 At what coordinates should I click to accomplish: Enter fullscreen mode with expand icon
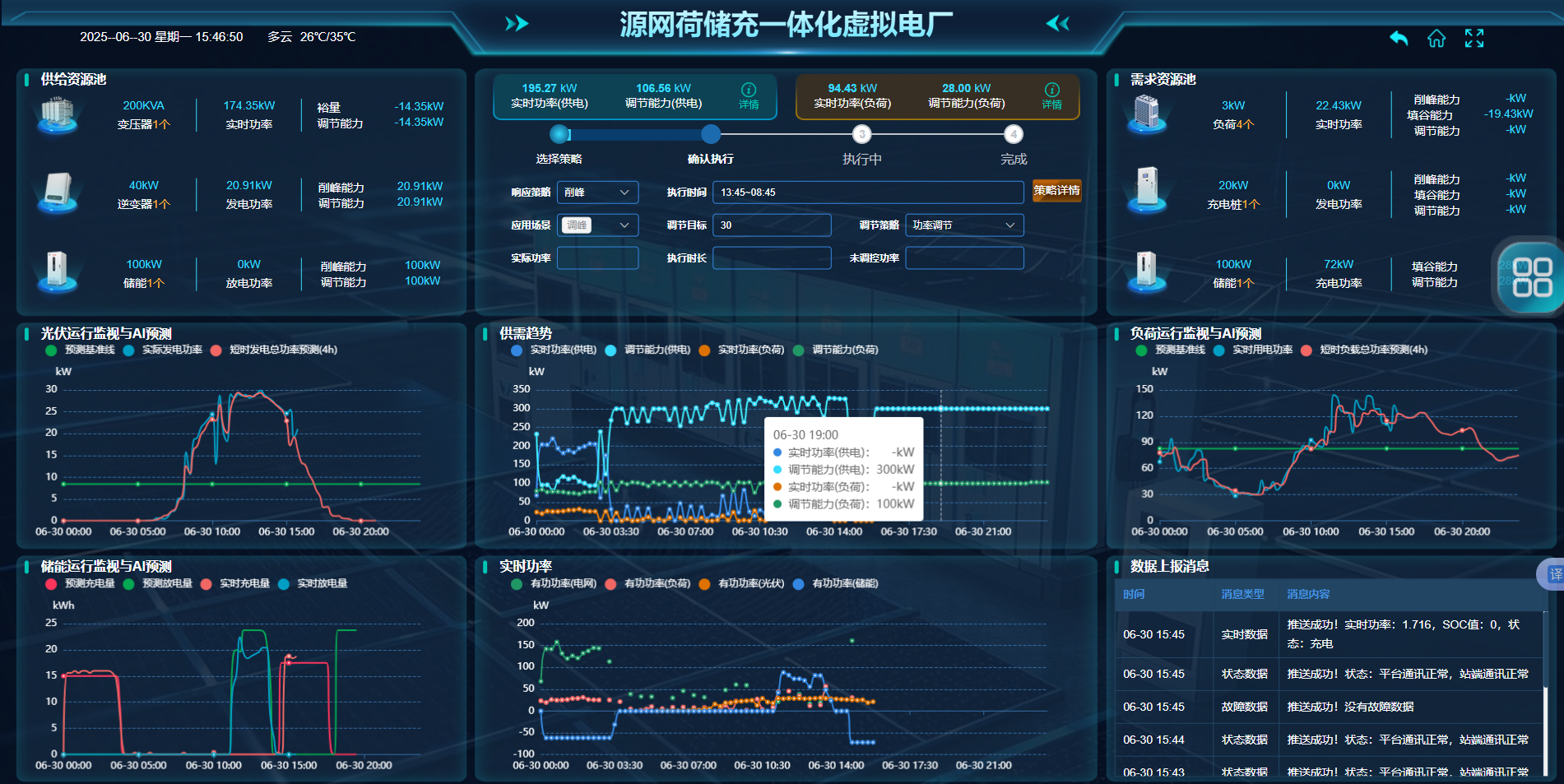[1474, 39]
